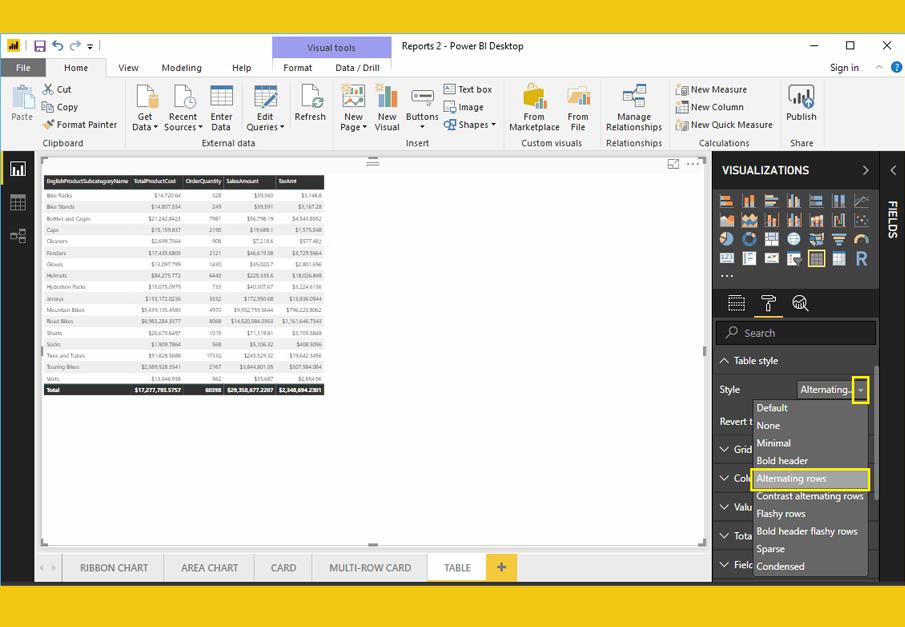Open the Fields well tab icon

pyautogui.click(x=736, y=303)
